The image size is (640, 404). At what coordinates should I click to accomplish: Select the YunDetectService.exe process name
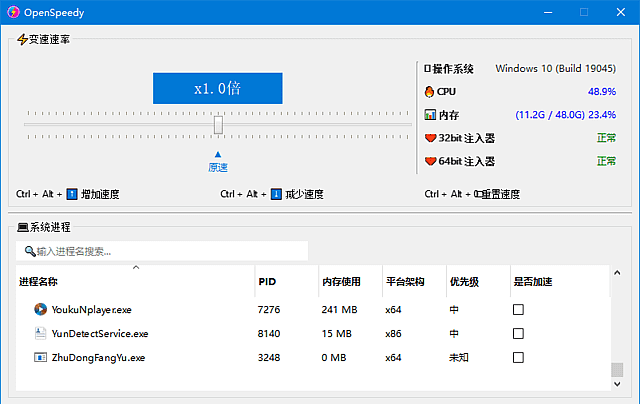(x=100, y=334)
